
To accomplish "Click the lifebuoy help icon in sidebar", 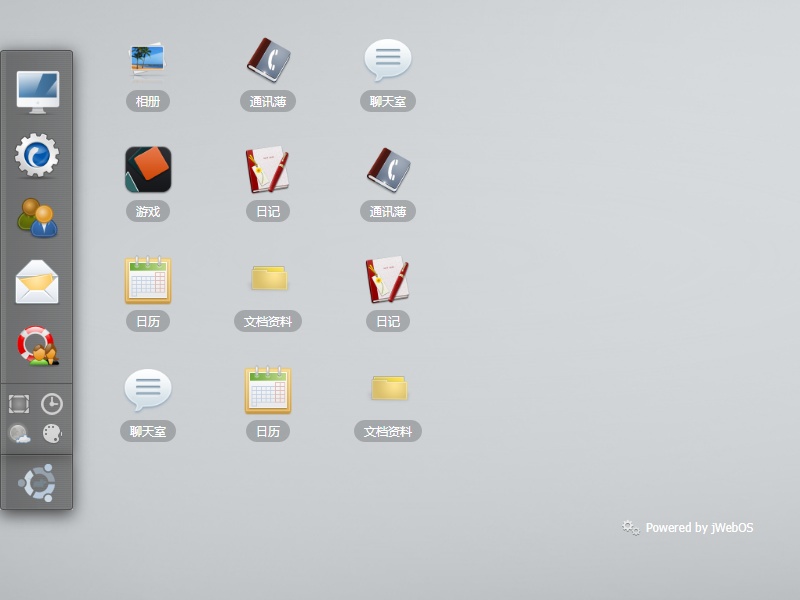I will [37, 346].
